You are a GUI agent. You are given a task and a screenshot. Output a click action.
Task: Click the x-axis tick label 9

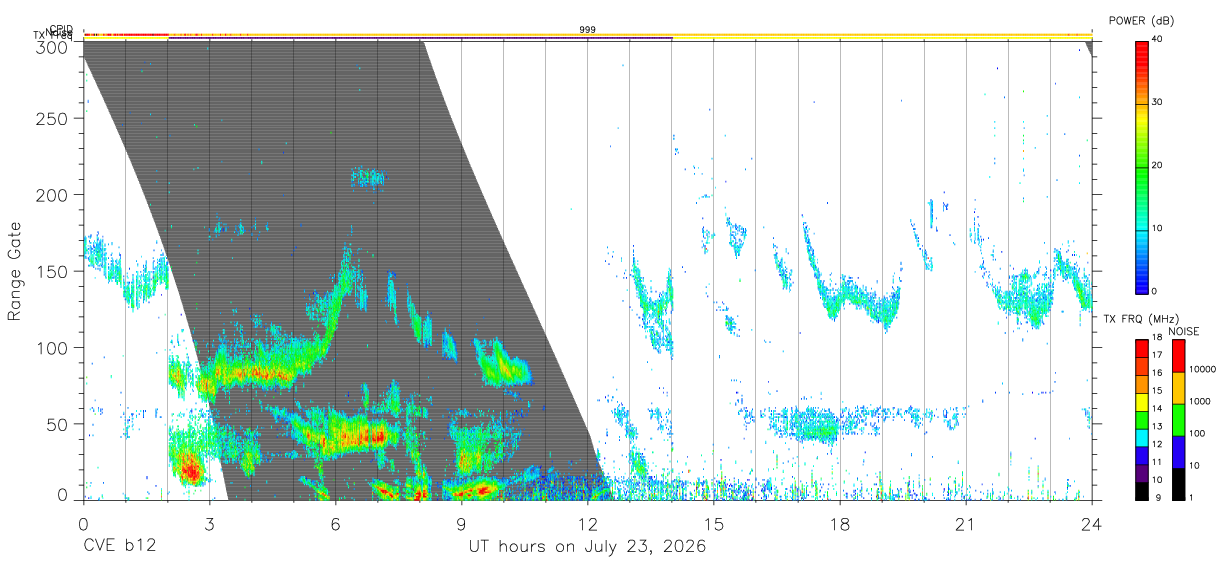click(x=461, y=524)
